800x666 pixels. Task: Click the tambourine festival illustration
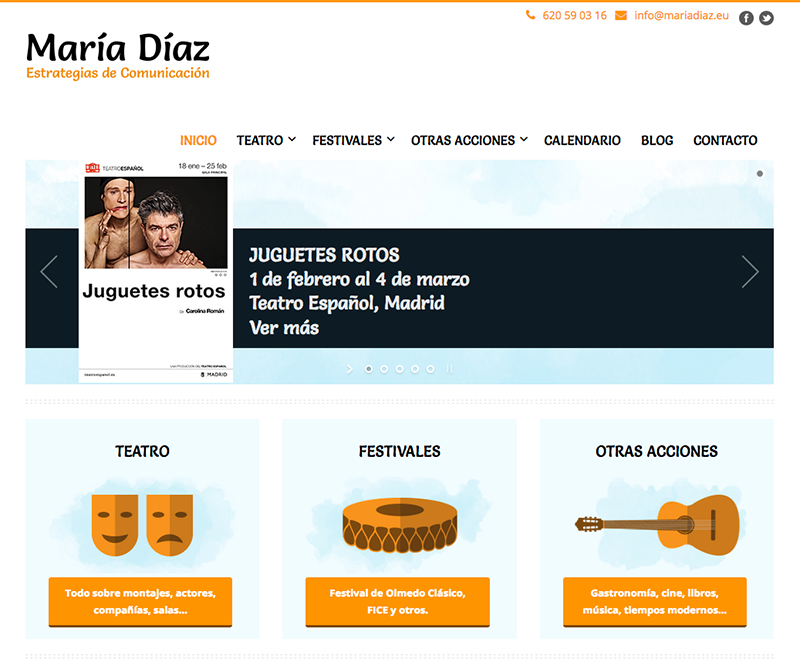pos(399,525)
